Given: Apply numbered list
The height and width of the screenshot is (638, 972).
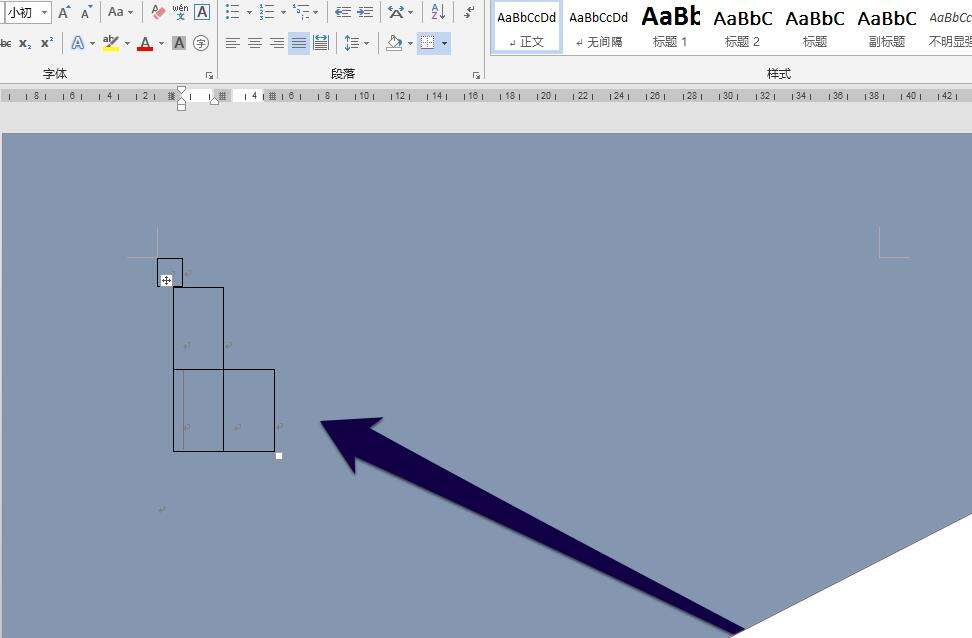Looking at the screenshot, I should click(267, 12).
